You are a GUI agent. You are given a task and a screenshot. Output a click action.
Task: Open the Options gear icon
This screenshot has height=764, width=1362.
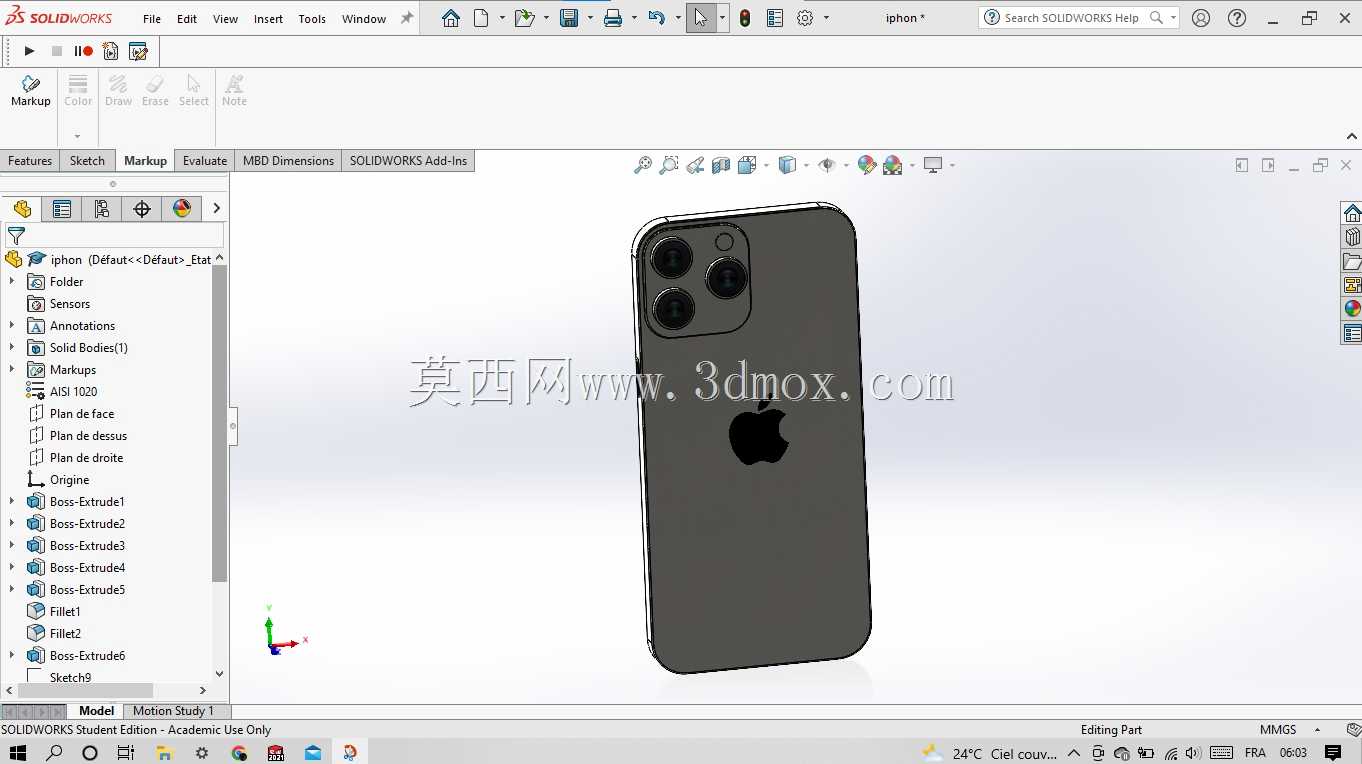(805, 18)
